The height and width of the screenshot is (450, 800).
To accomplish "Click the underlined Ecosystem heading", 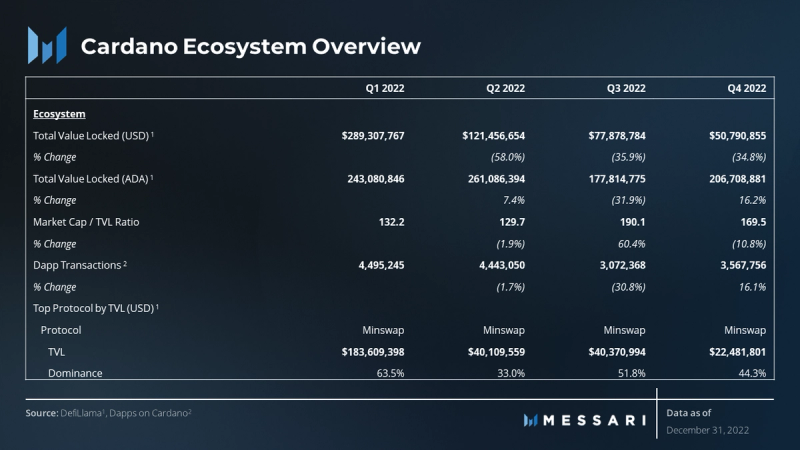I will 59,114.
